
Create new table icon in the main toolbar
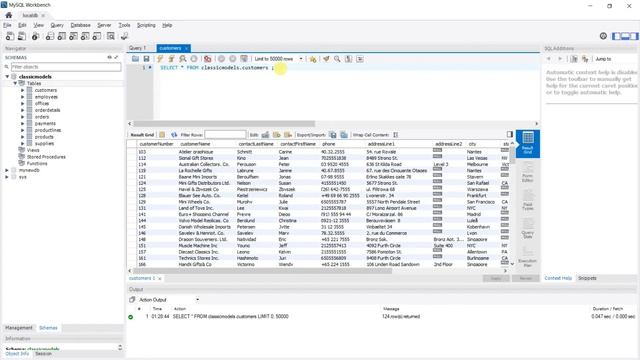pyautogui.click(x=61, y=36)
